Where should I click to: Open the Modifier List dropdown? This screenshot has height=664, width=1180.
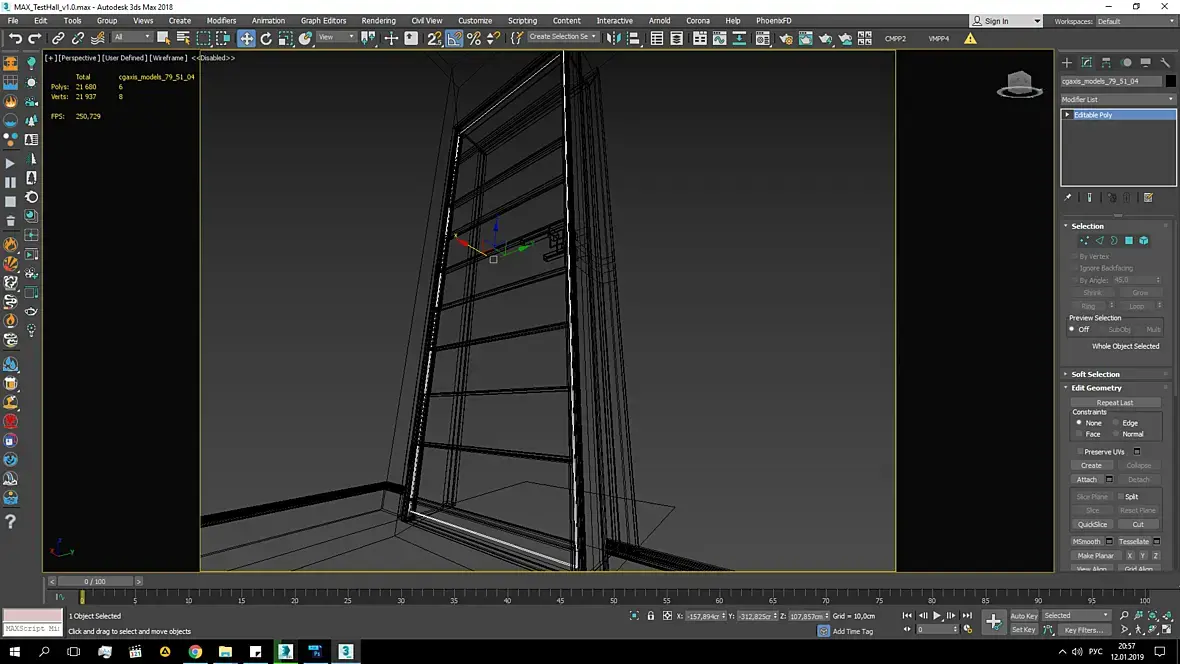pos(1117,99)
